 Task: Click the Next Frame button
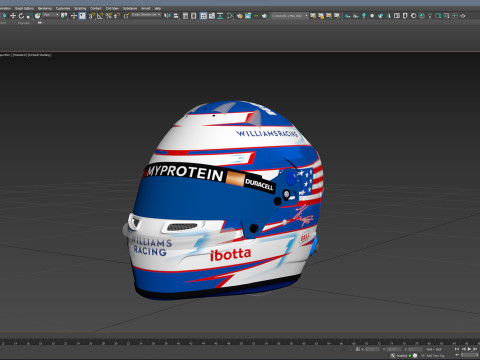[x=475, y=349]
